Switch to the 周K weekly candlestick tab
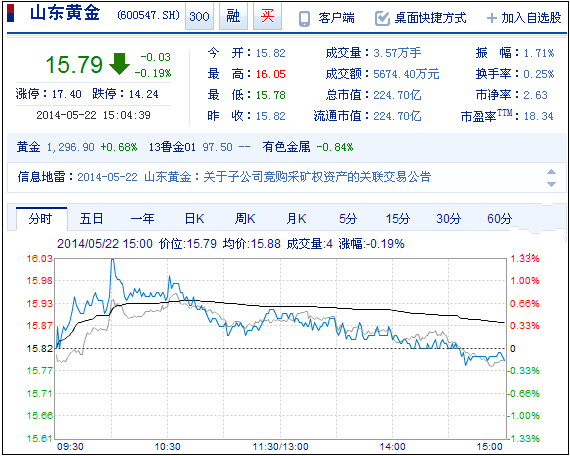 (x=245, y=219)
